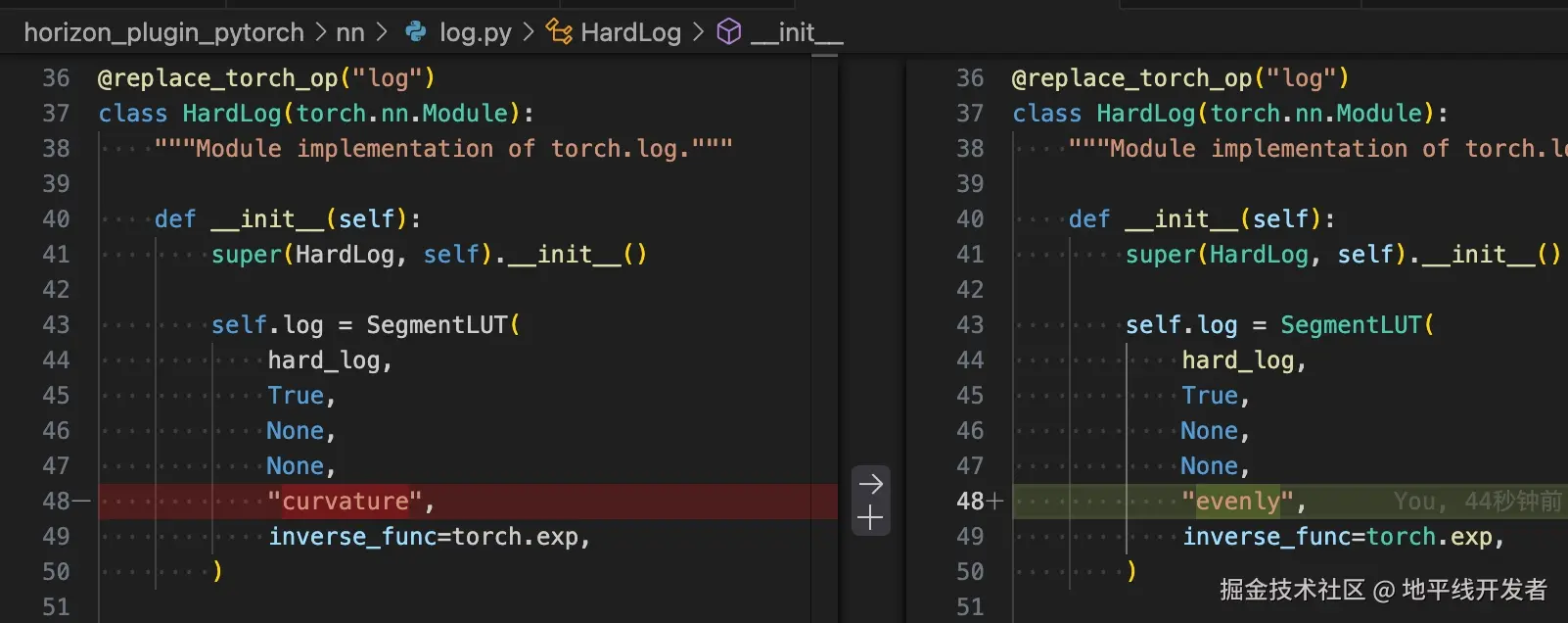1568x623 pixels.
Task: Open the nn folder breadcrumb
Action: click(350, 32)
